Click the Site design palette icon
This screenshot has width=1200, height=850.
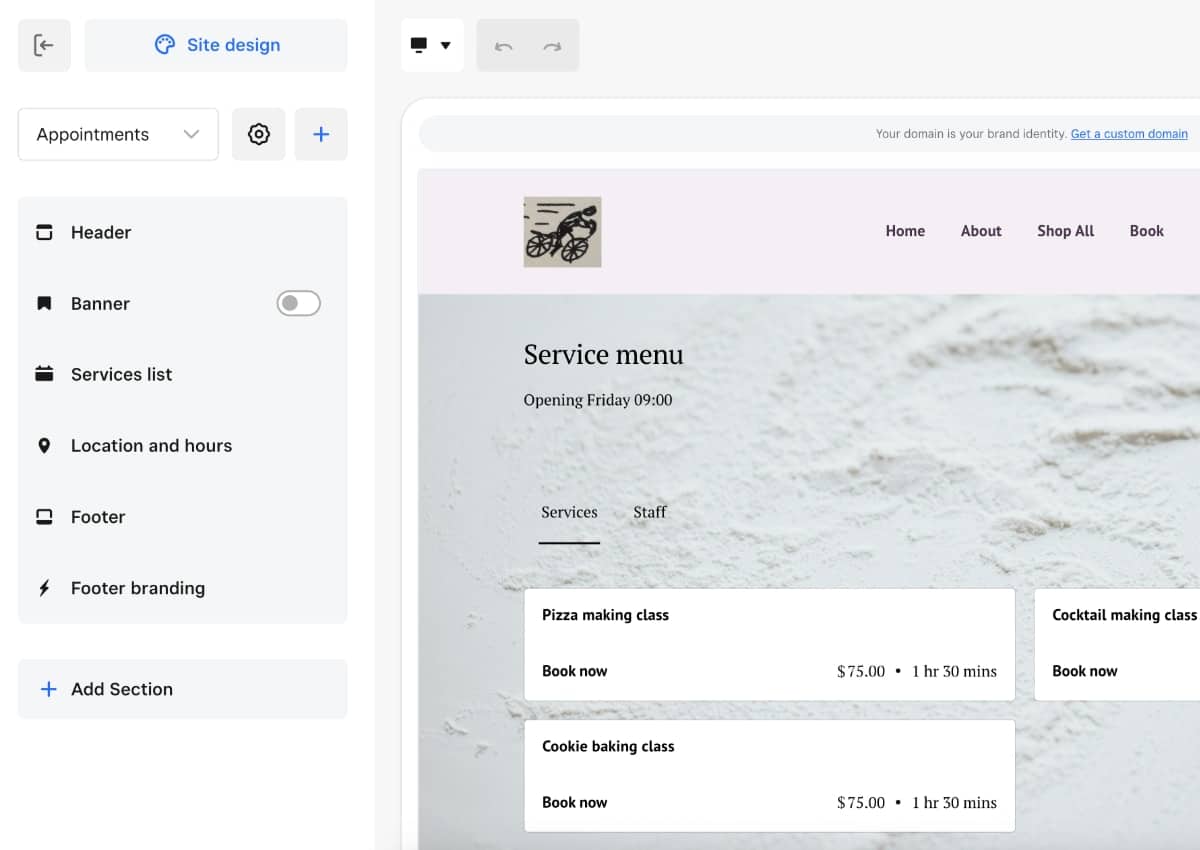pos(165,45)
